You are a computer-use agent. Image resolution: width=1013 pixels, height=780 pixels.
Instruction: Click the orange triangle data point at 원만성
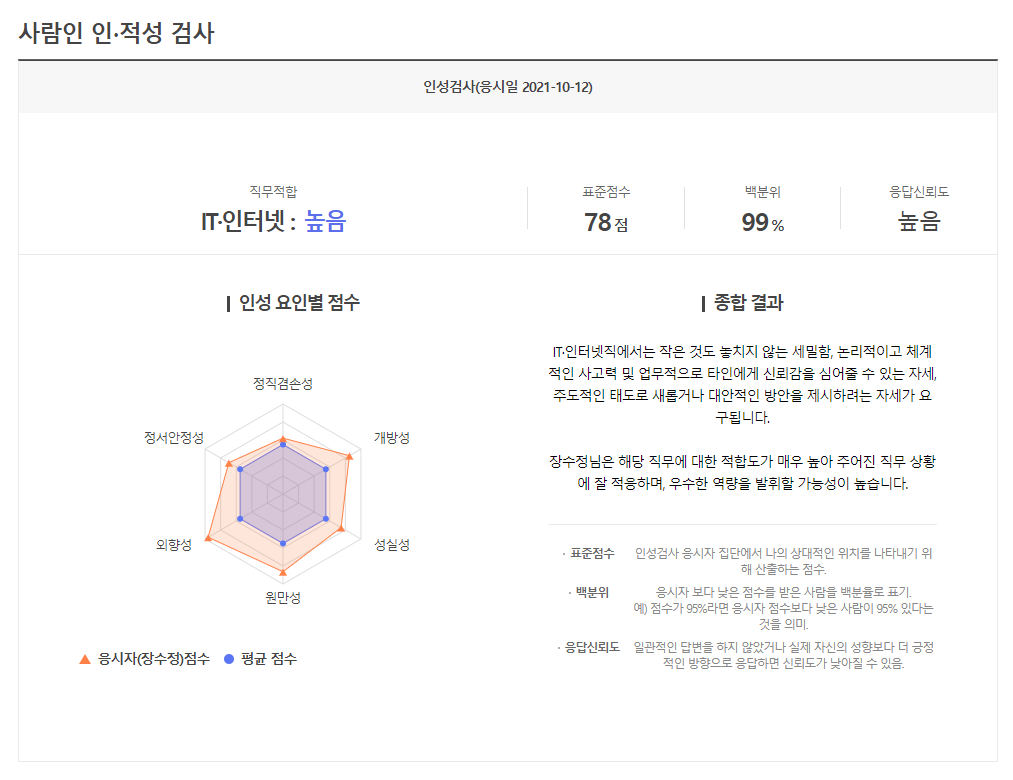(x=283, y=573)
